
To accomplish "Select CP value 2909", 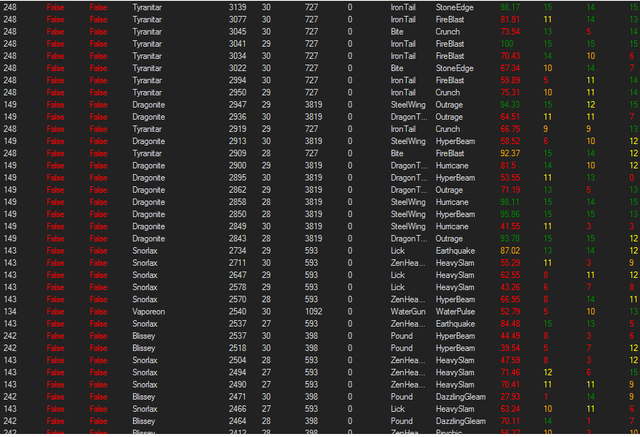I will coord(237,153).
